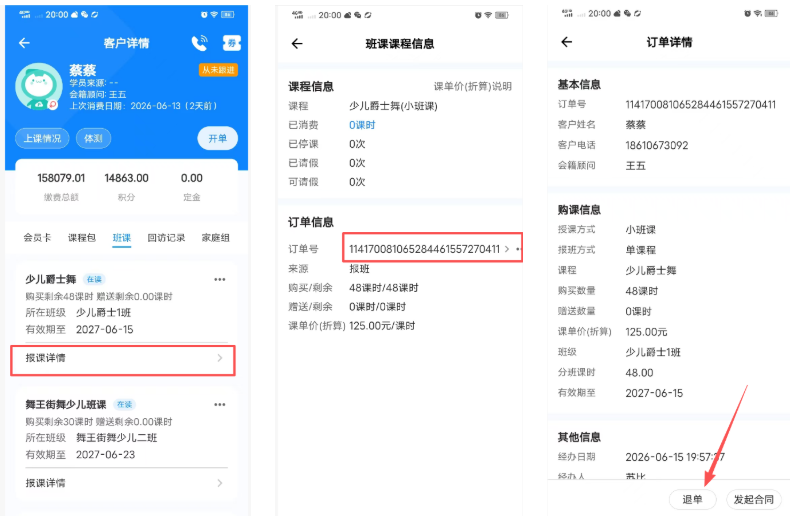Expand 报课详情 under 舞王街舞少儿班课

tap(123, 483)
